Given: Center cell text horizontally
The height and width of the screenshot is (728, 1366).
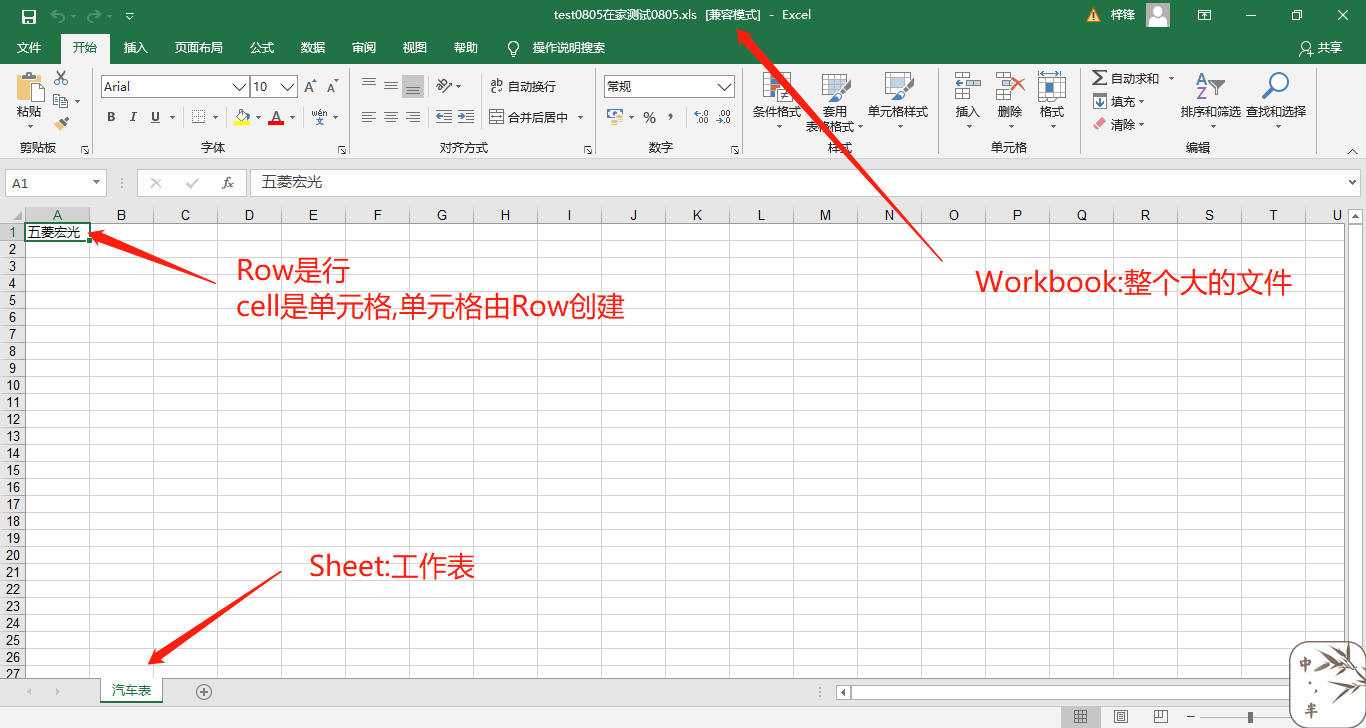Looking at the screenshot, I should click(x=391, y=117).
